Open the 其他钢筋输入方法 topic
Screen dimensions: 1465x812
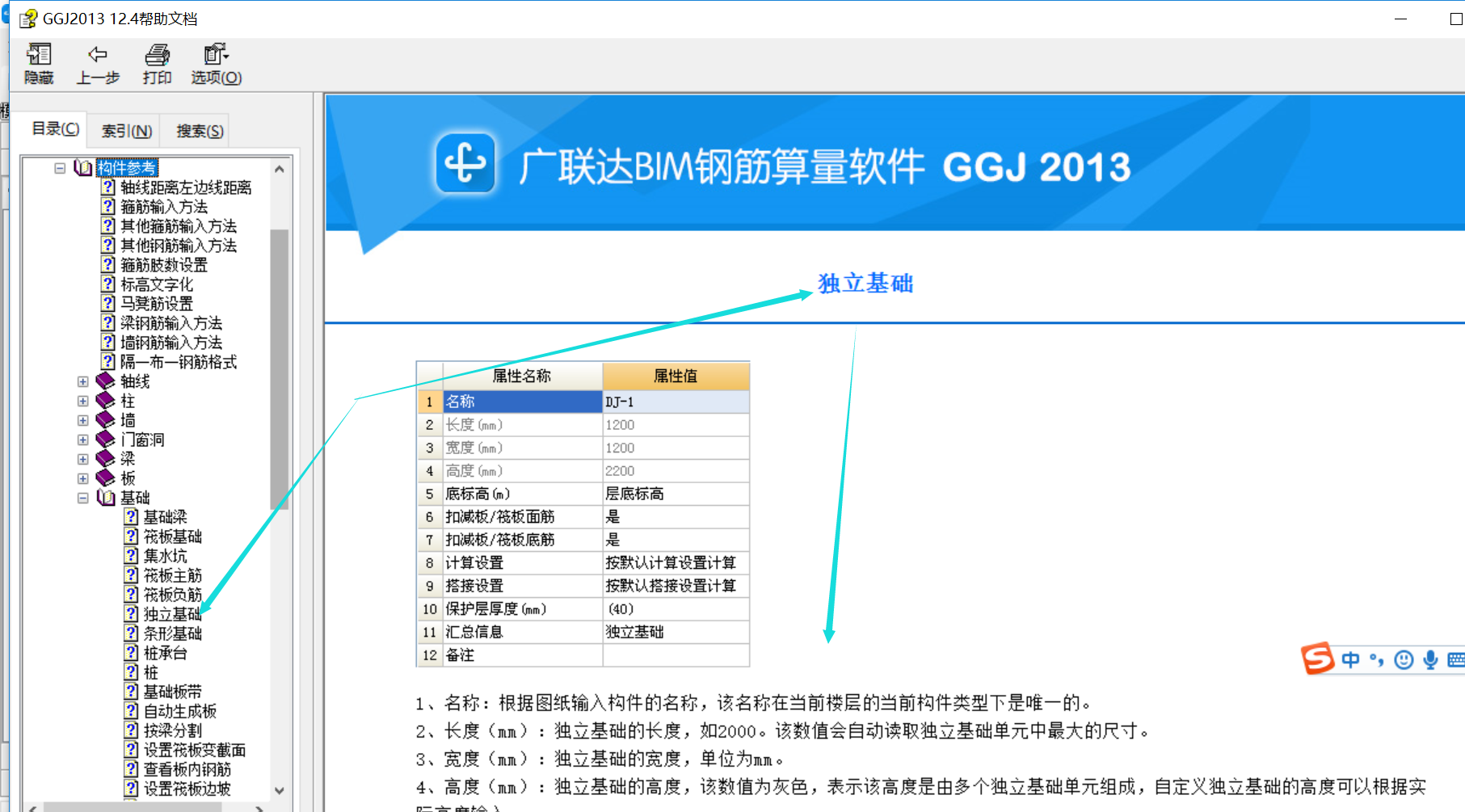pyautogui.click(x=179, y=246)
